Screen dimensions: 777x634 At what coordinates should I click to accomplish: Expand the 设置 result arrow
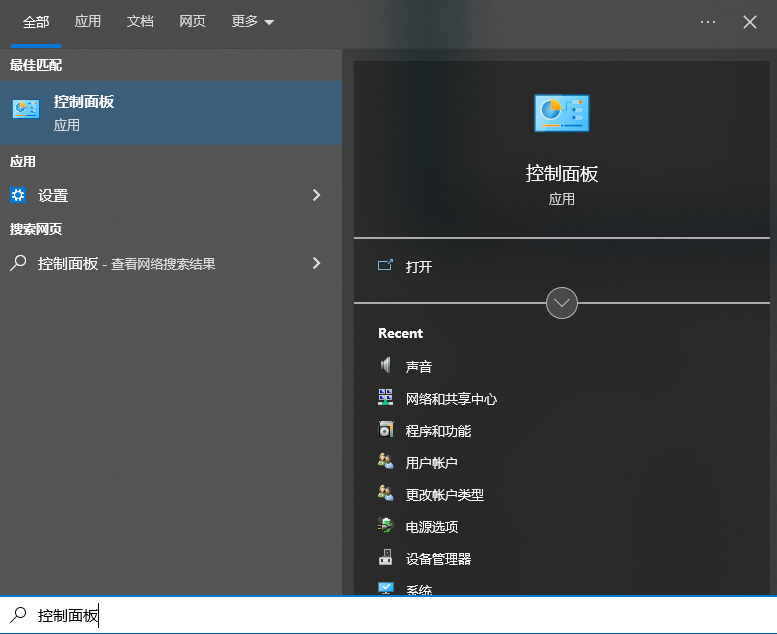pos(316,195)
